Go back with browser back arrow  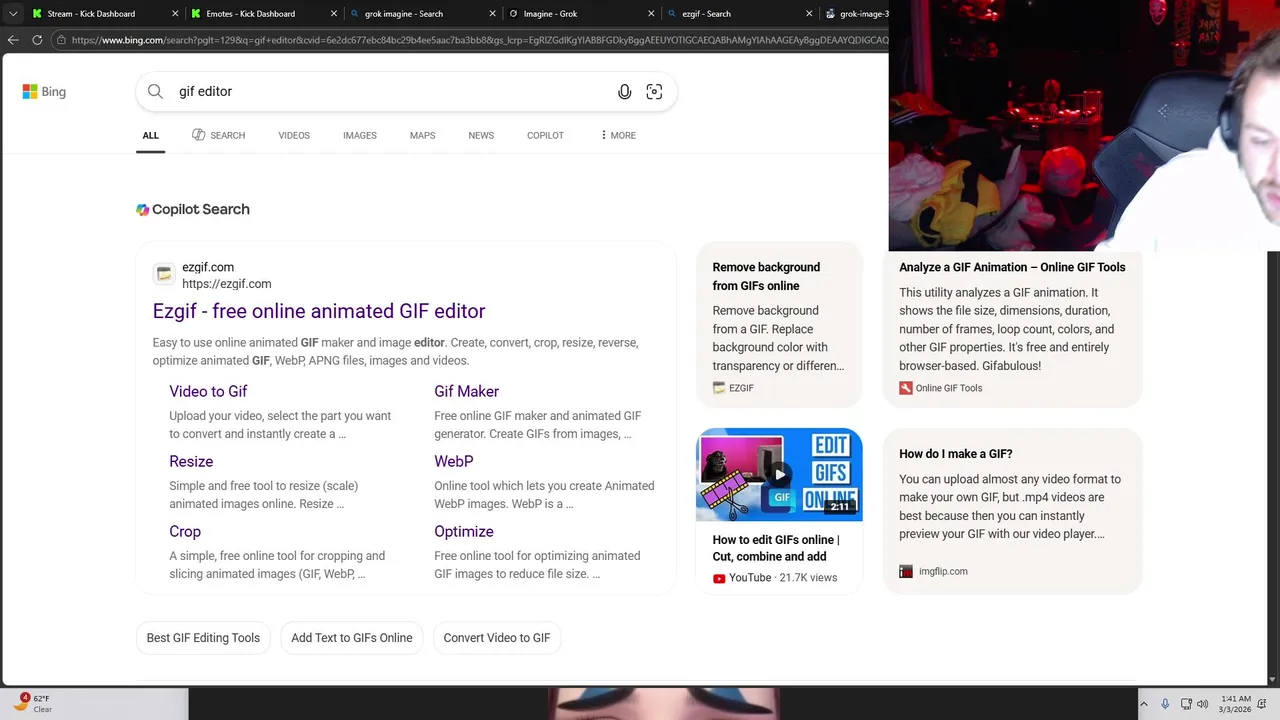tap(13, 40)
